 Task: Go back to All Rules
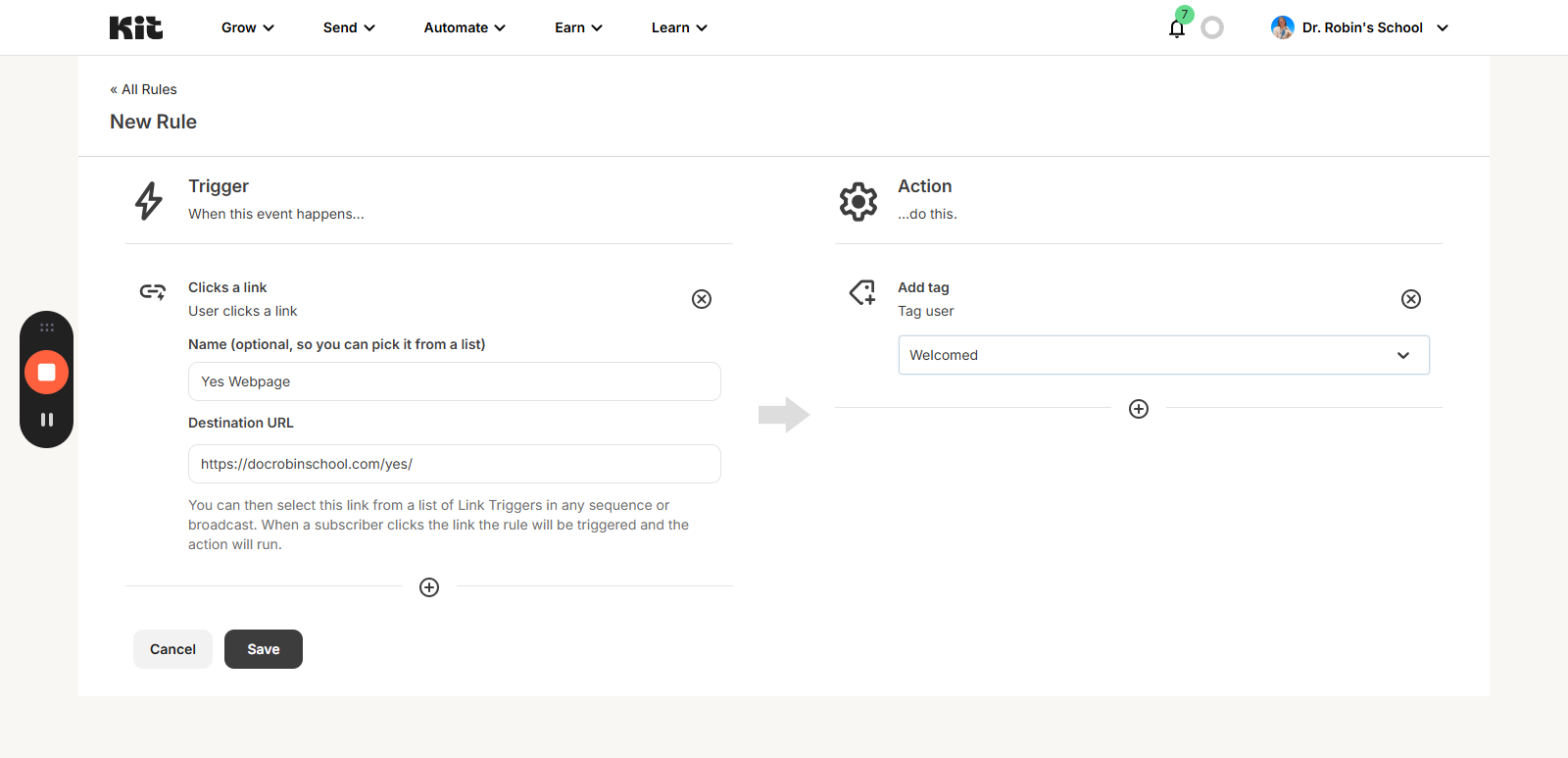coord(144,89)
